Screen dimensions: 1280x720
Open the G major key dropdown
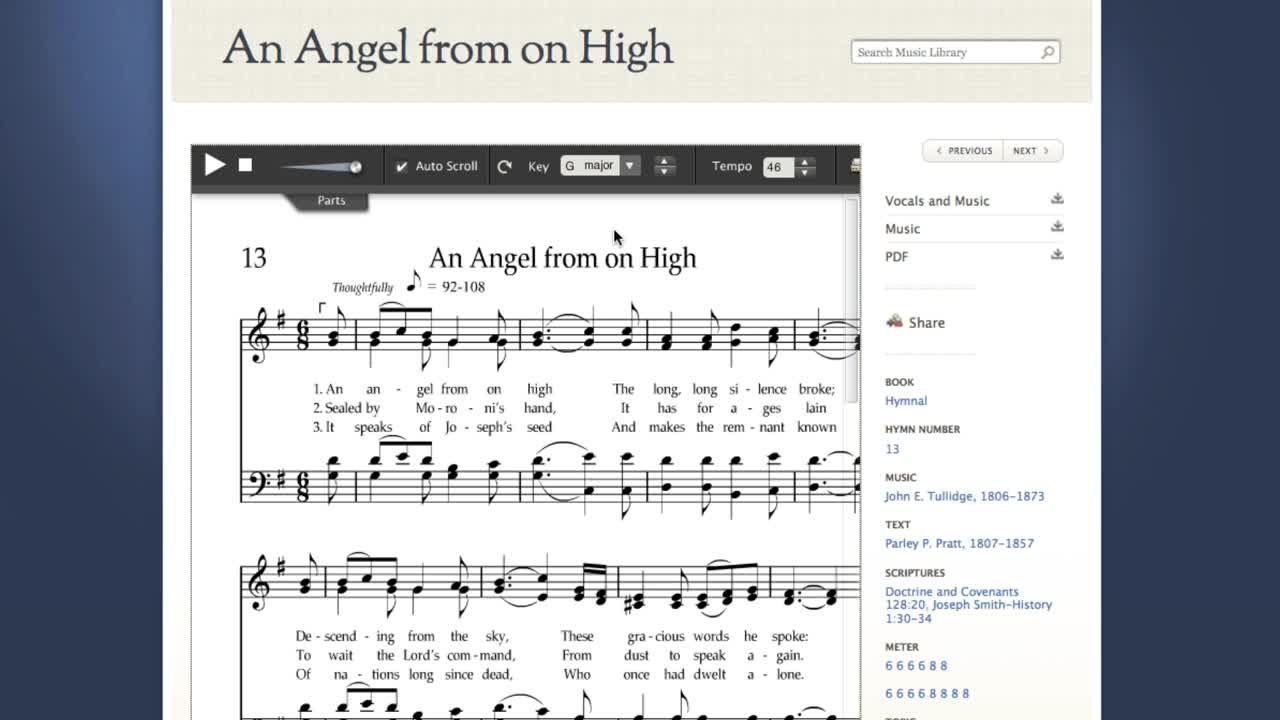pyautogui.click(x=599, y=166)
